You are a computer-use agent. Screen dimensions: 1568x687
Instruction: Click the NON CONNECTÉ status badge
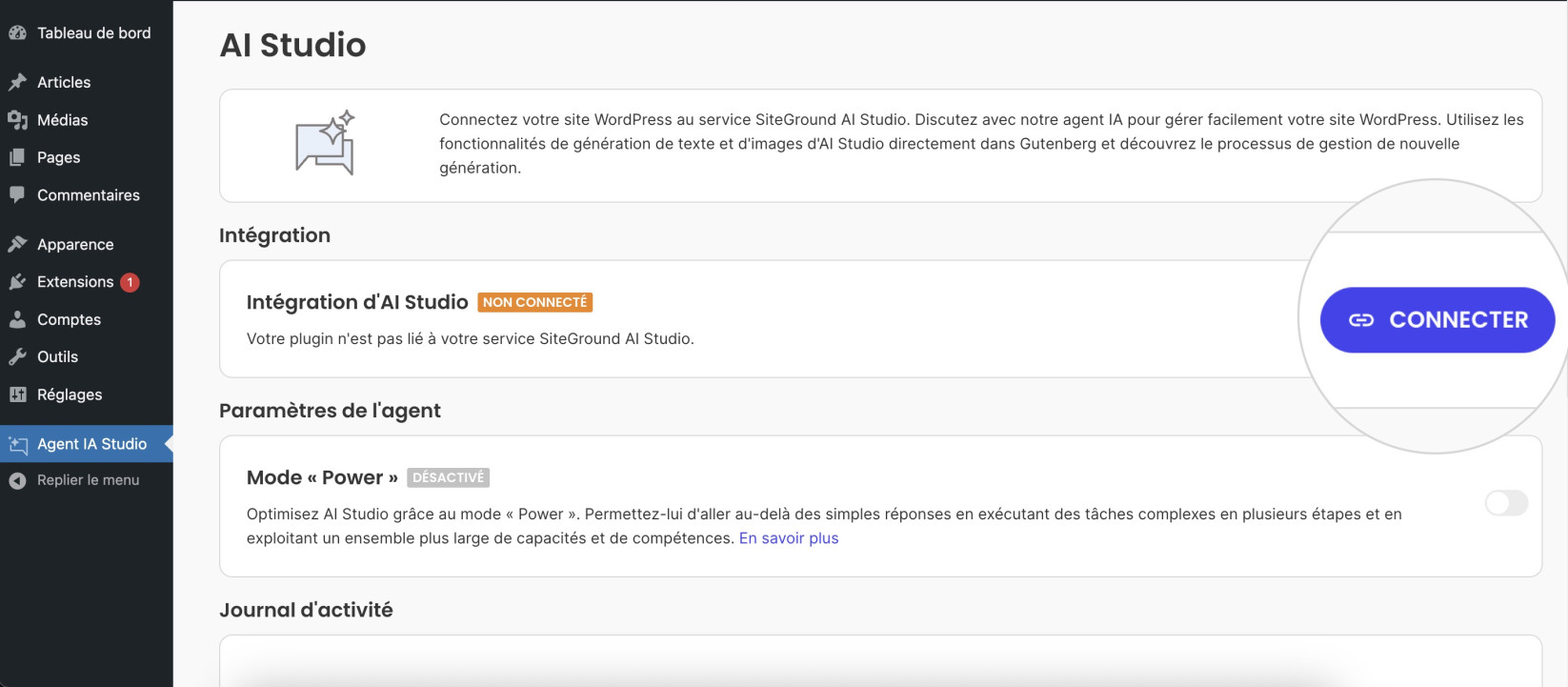click(x=534, y=302)
